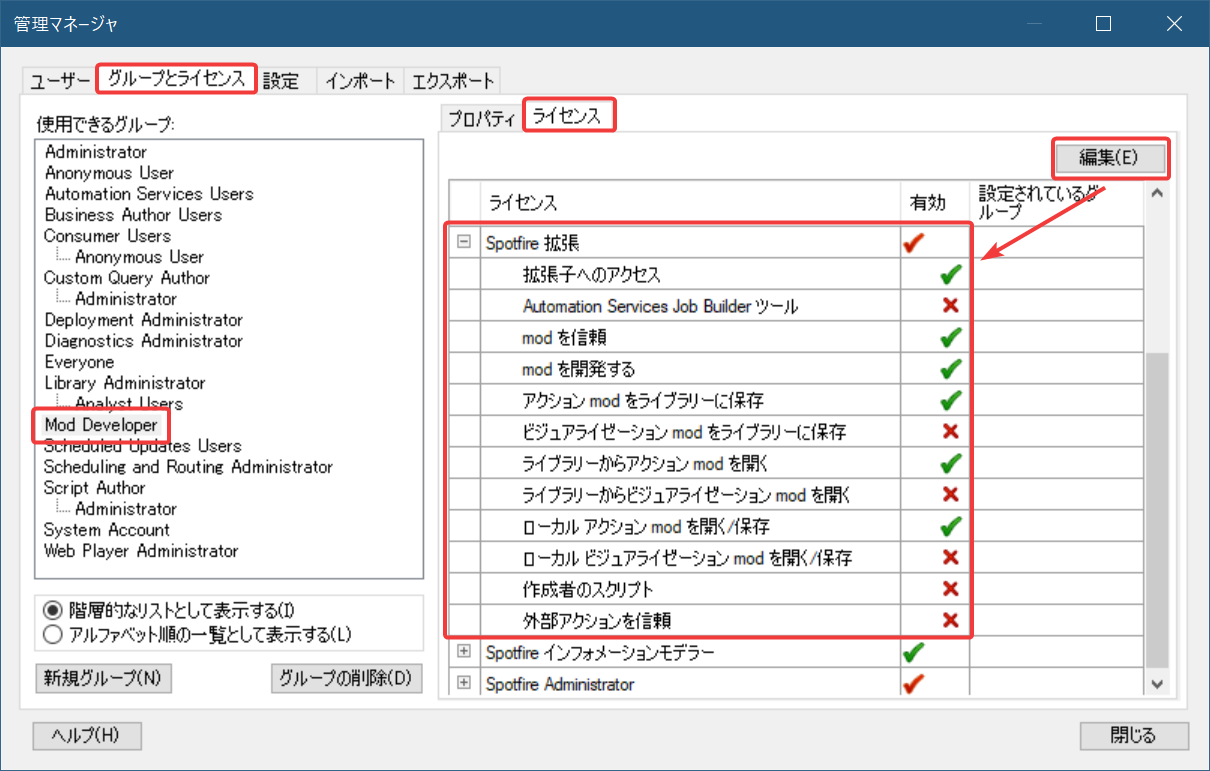Click the 設定されているグループ column header
Image resolution: width=1210 pixels, height=771 pixels.
1056,203
